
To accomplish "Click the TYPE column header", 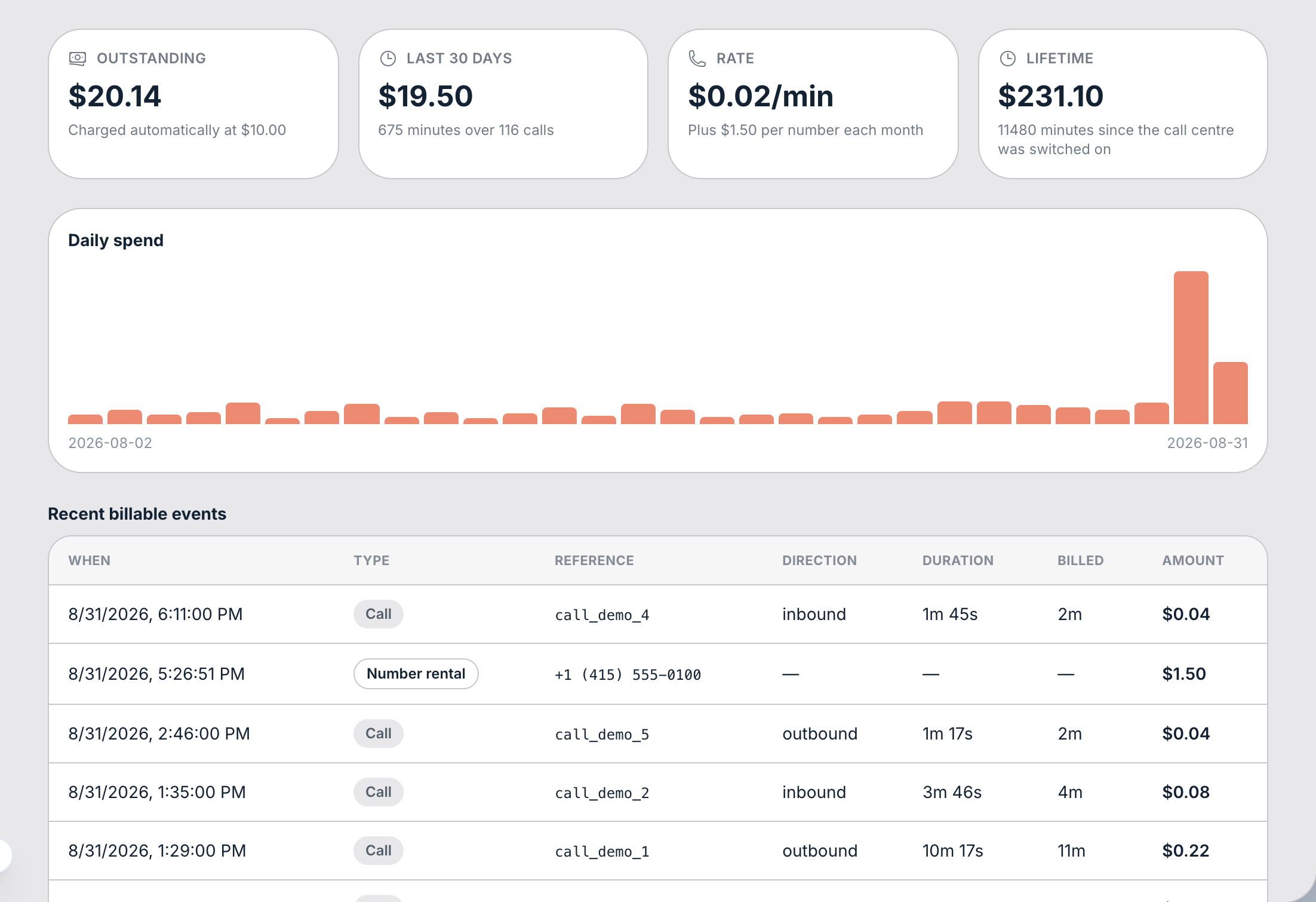I will (x=371, y=560).
